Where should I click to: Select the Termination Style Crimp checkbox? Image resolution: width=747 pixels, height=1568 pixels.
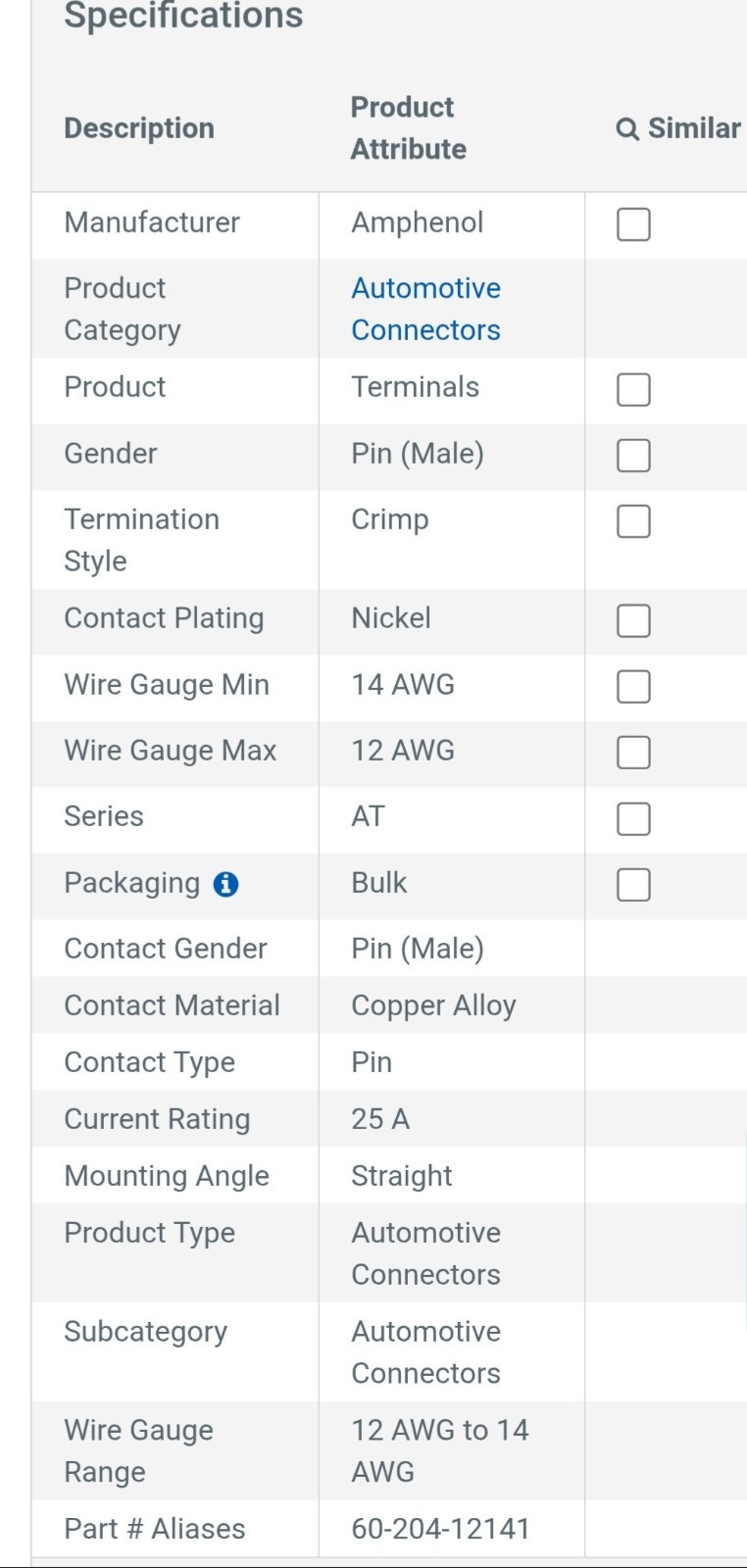pyautogui.click(x=633, y=521)
